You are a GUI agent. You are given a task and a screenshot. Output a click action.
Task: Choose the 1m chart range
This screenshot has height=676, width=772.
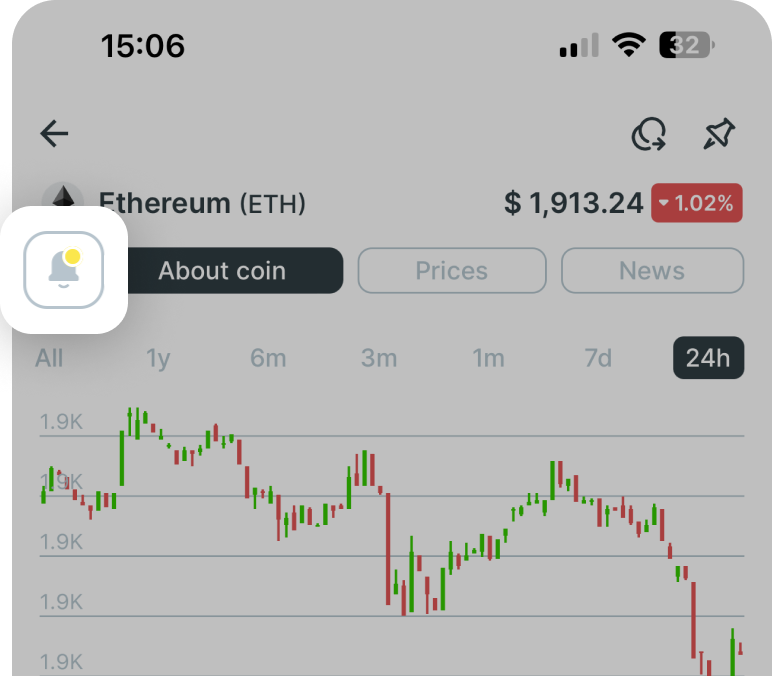488,358
